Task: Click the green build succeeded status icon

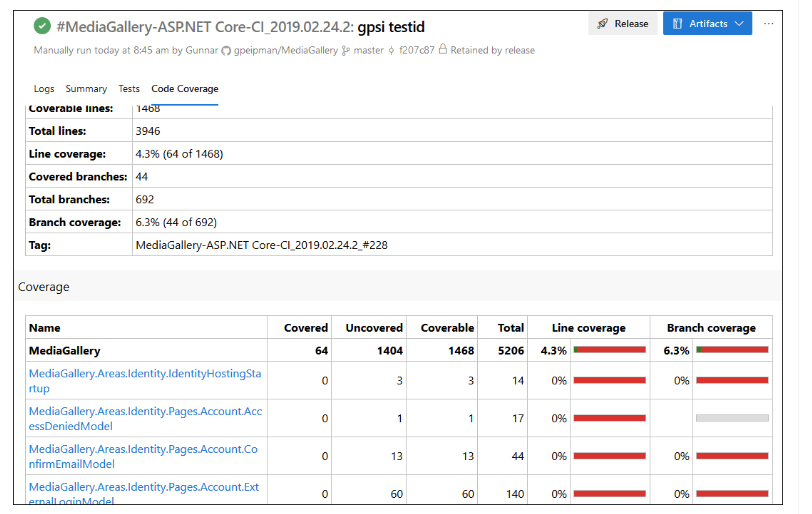Action: 42,26
